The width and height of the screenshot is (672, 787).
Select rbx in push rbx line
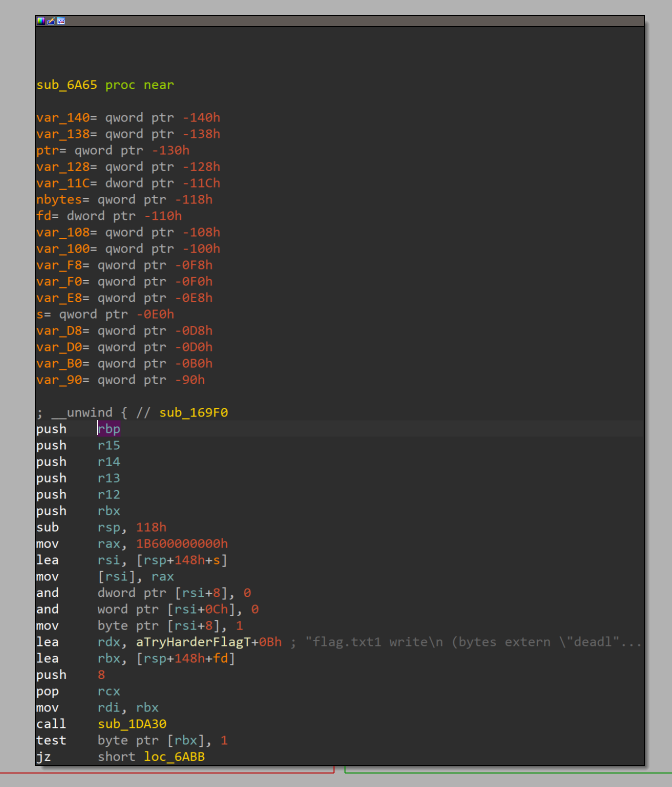tap(109, 511)
